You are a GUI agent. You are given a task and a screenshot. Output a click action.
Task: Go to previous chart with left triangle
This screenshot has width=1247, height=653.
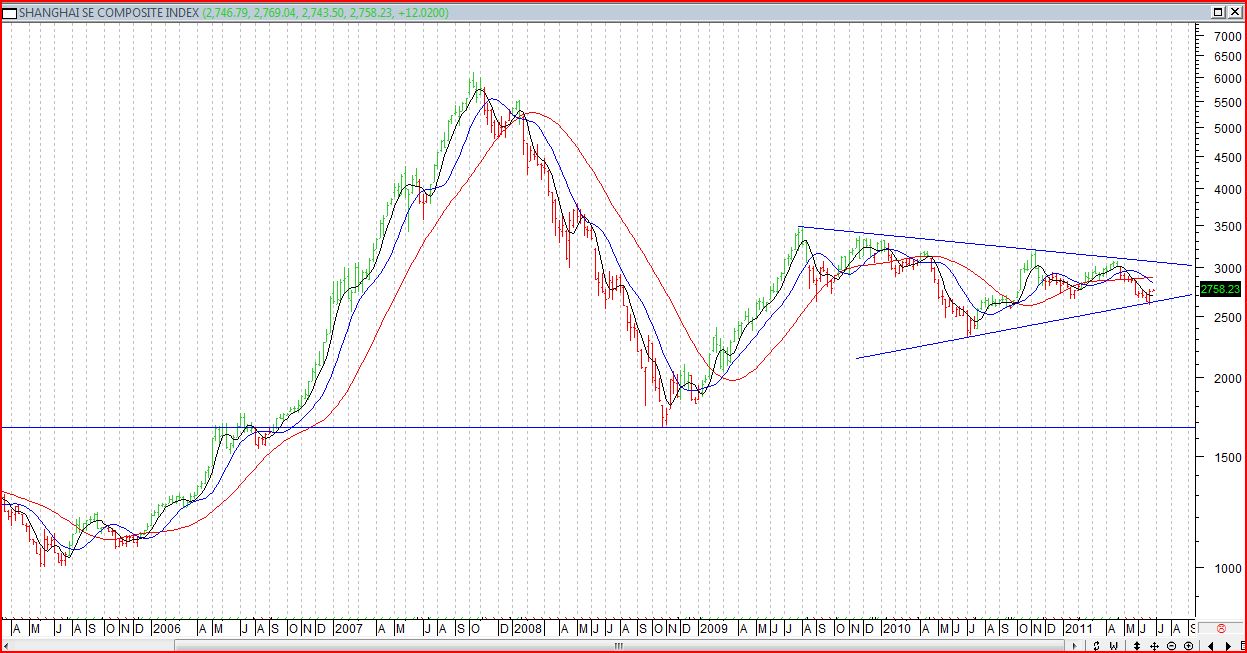[x=1210, y=646]
